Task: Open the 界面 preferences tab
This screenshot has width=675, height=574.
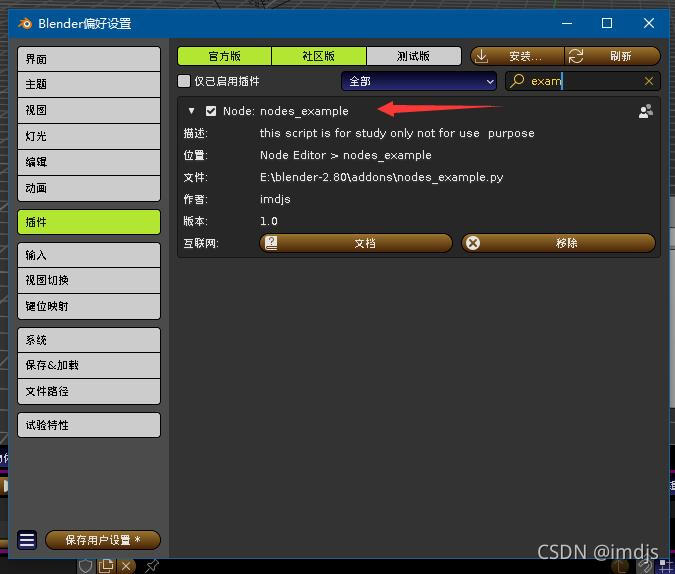Action: point(89,59)
